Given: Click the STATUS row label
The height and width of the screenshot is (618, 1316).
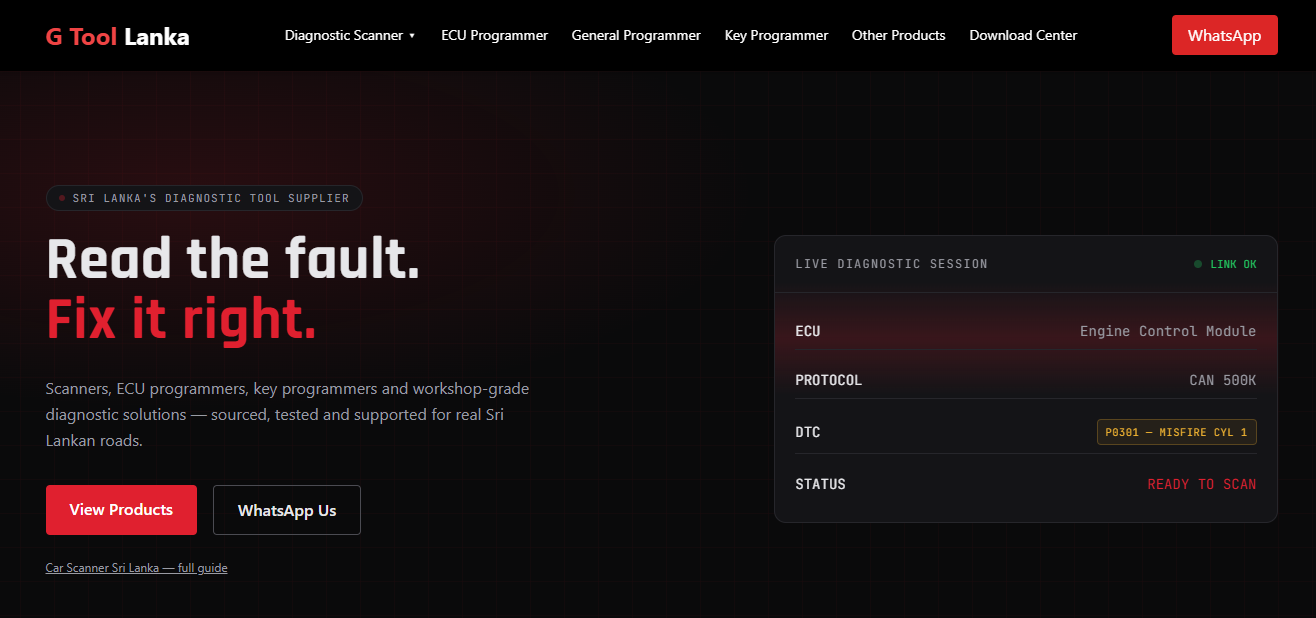Looking at the screenshot, I should pyautogui.click(x=820, y=484).
